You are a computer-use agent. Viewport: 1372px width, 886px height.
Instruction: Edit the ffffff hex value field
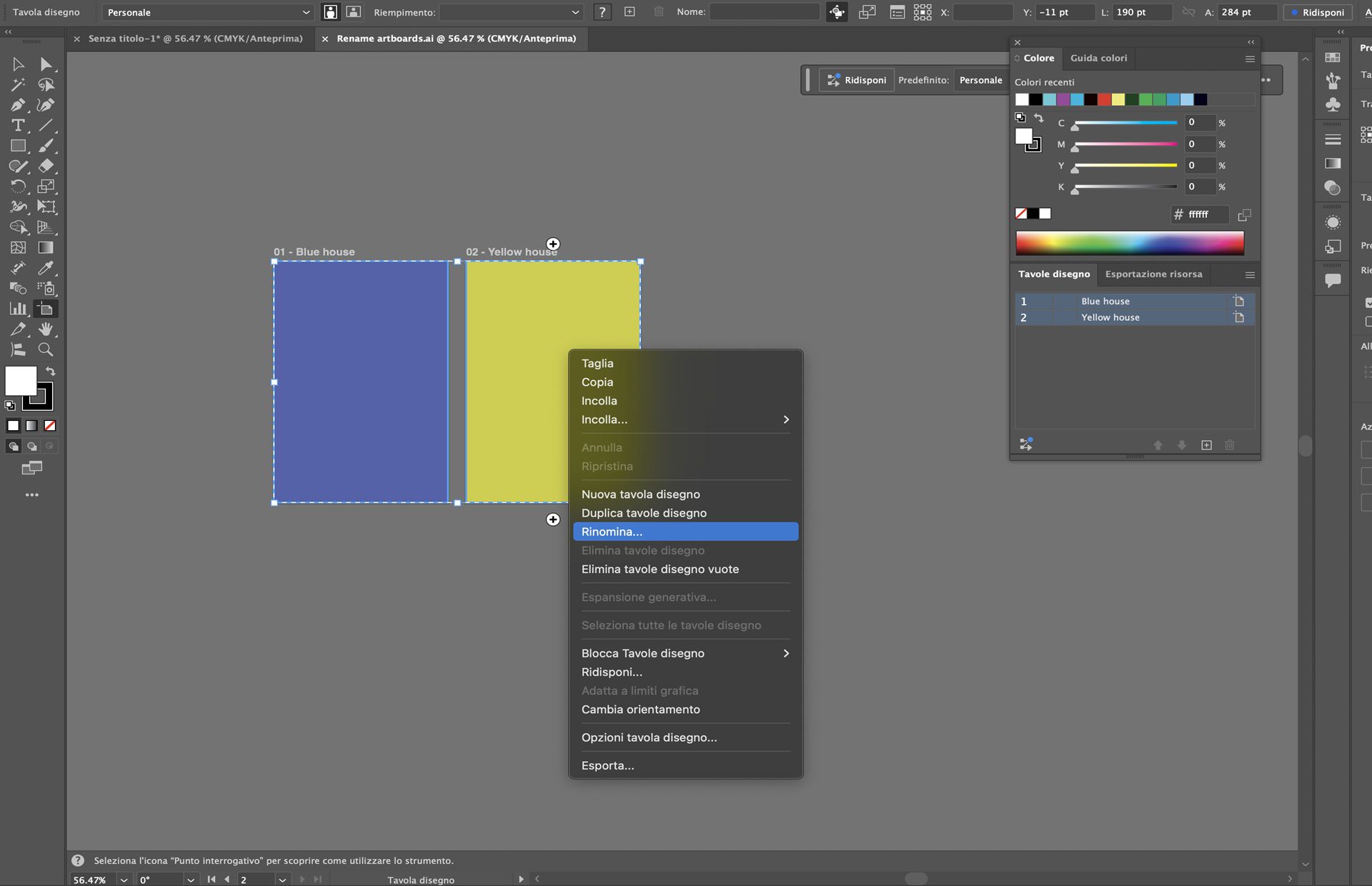pos(1203,214)
